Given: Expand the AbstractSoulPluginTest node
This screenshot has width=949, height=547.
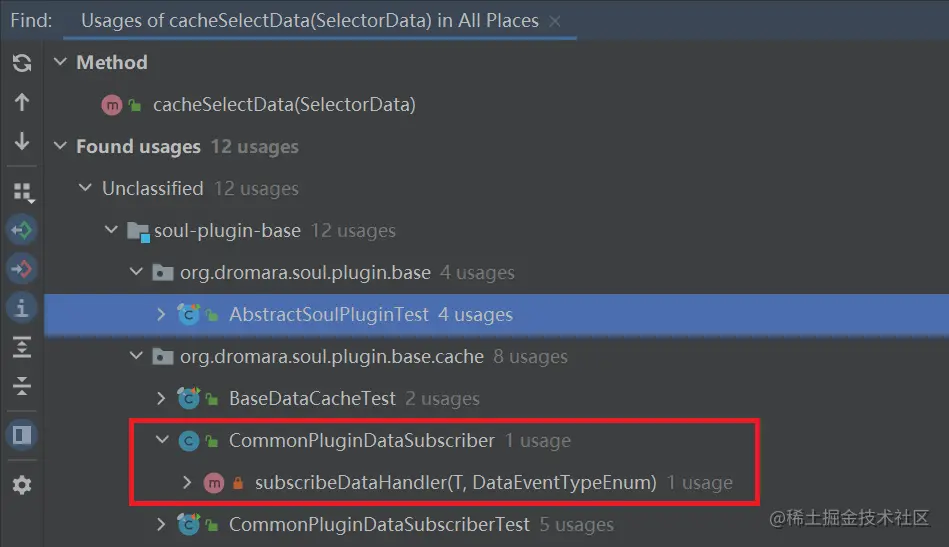Looking at the screenshot, I should pyautogui.click(x=162, y=314).
